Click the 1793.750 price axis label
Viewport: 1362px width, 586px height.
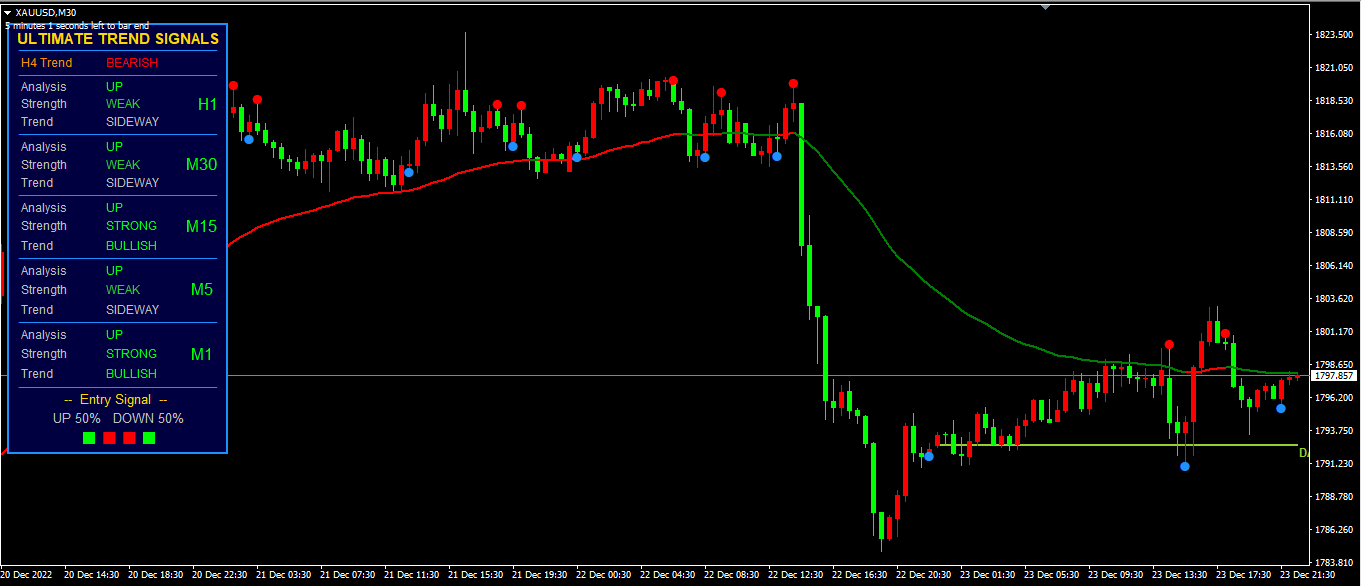[x=1335, y=431]
